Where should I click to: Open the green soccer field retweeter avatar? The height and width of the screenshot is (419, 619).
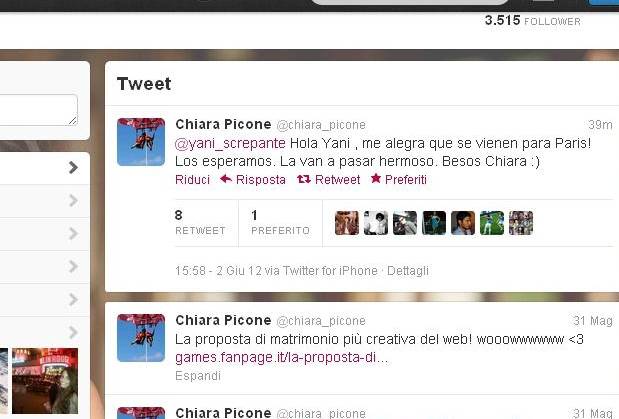click(492, 223)
